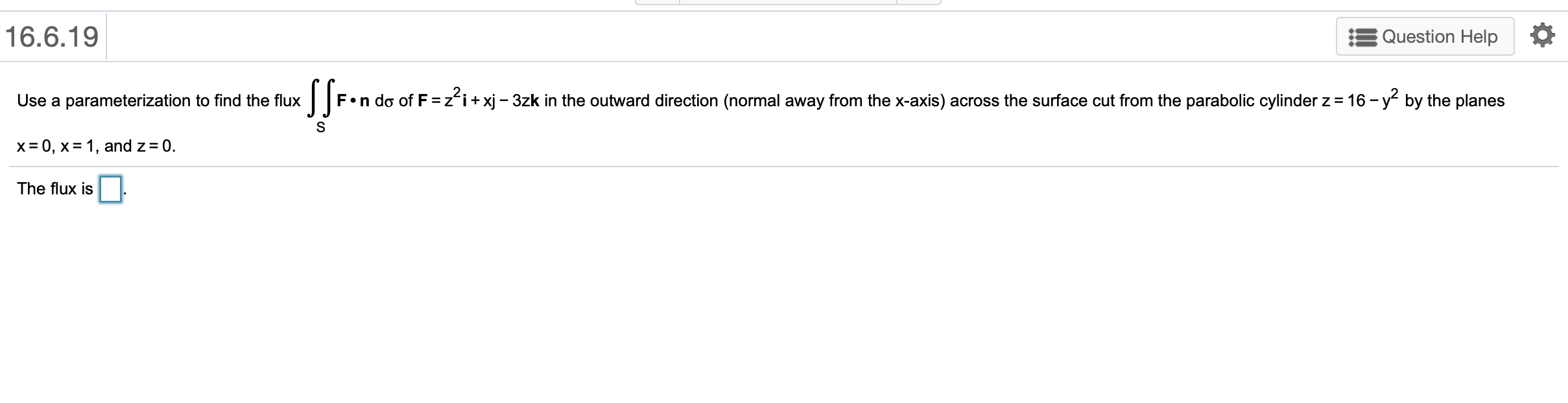Select the gear to adjust question options
The width and height of the screenshot is (1568, 403).
(x=1544, y=36)
